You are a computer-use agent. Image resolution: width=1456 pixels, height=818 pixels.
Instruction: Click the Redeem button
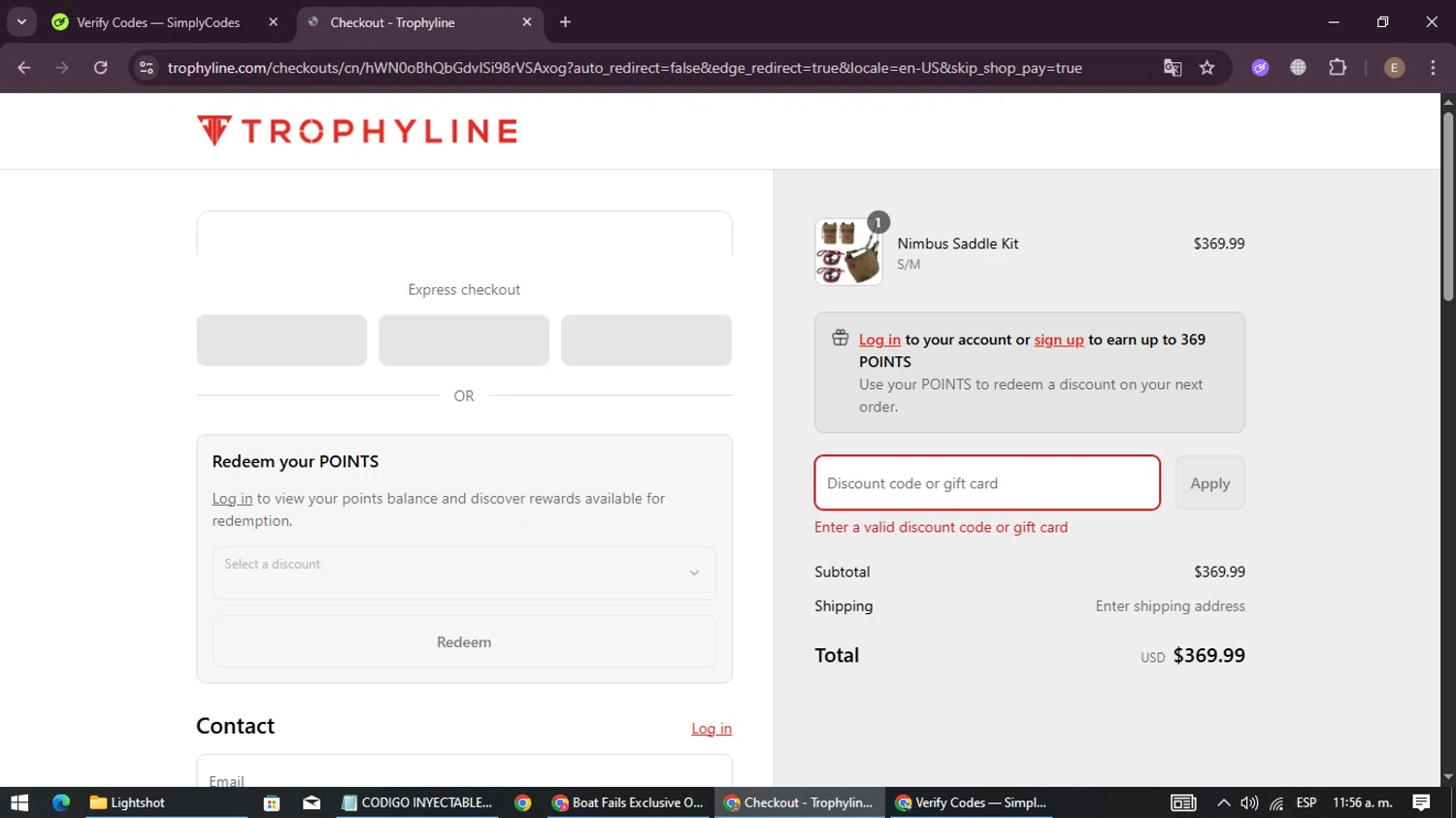pos(464,641)
